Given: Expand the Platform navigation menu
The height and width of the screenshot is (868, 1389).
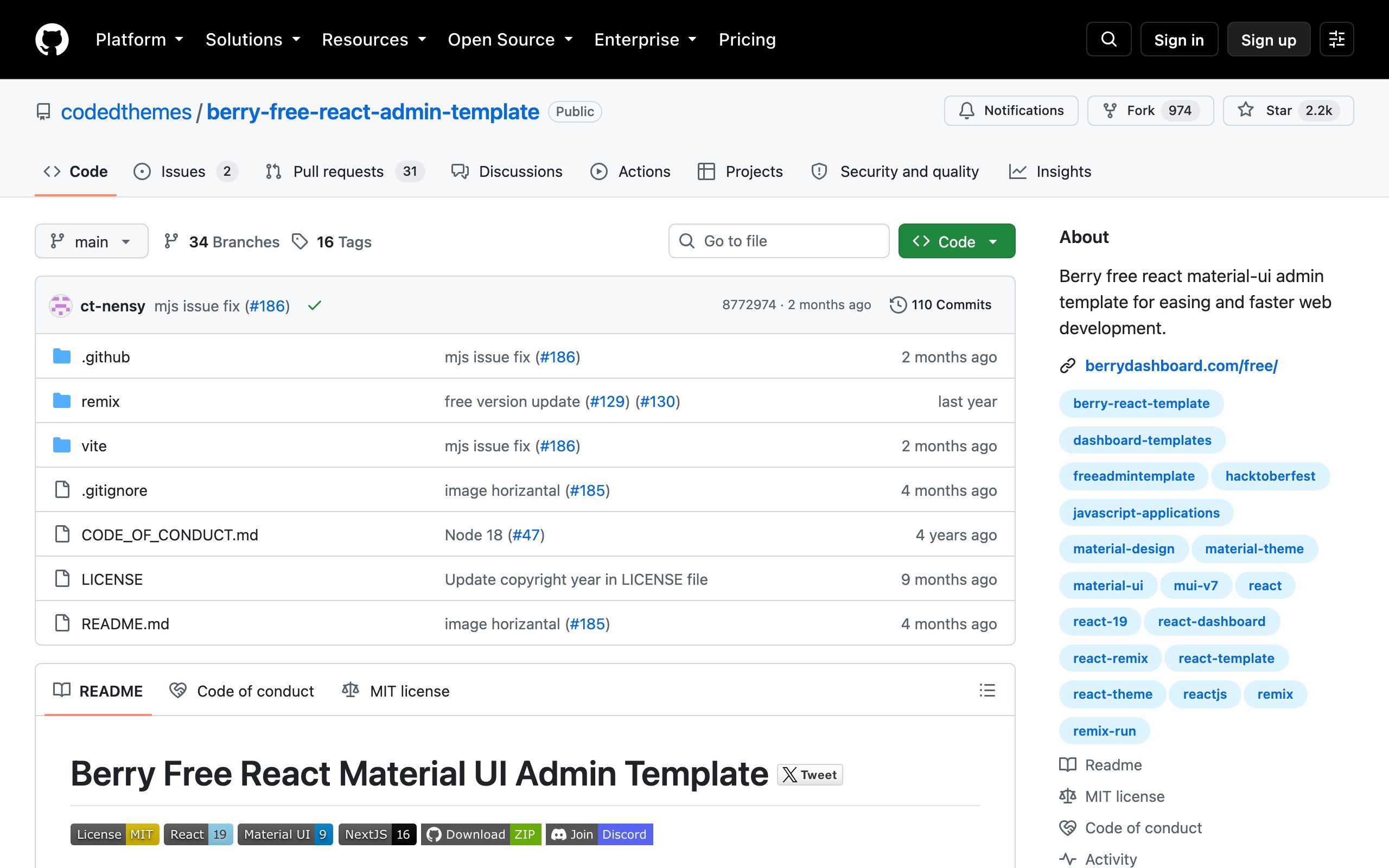Looking at the screenshot, I should click(139, 40).
